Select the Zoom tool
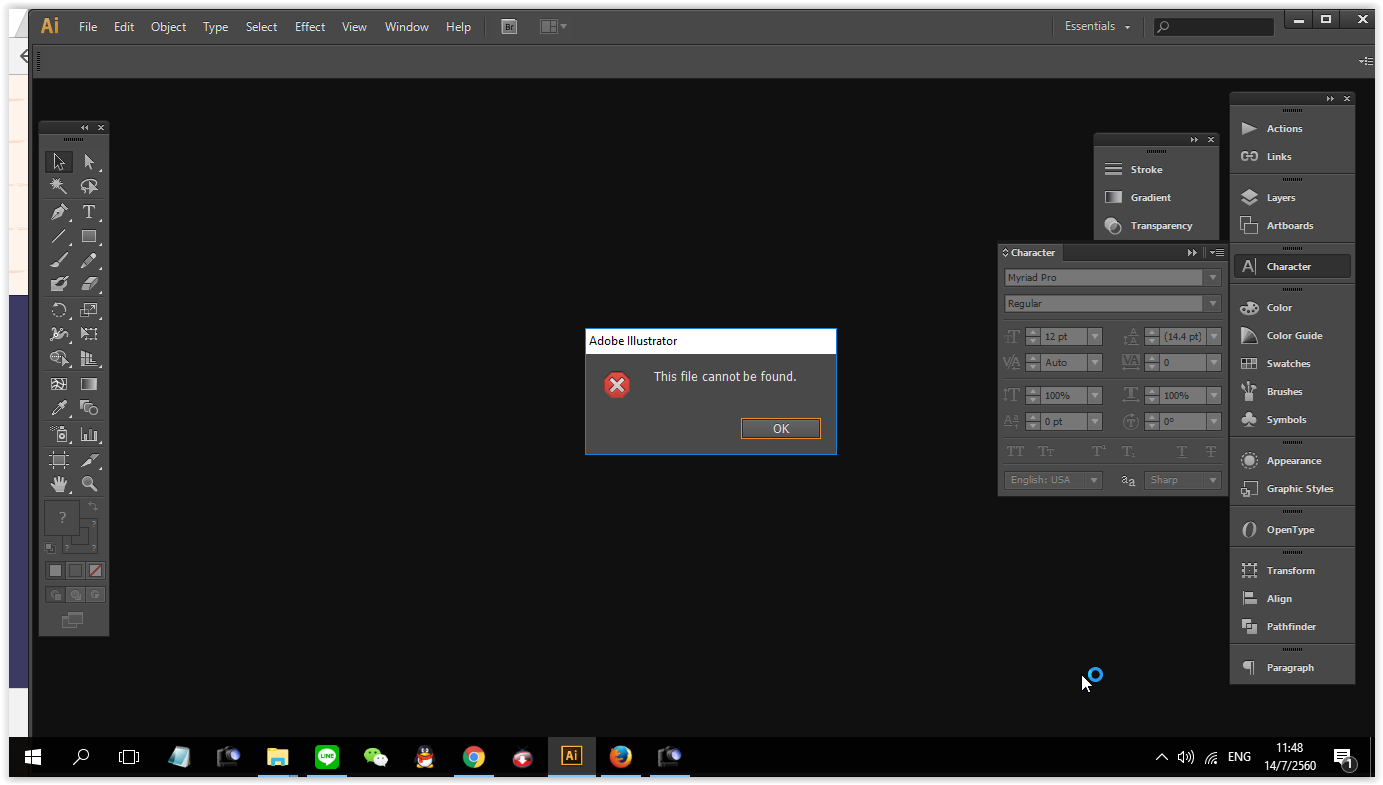1383x785 pixels. click(89, 484)
